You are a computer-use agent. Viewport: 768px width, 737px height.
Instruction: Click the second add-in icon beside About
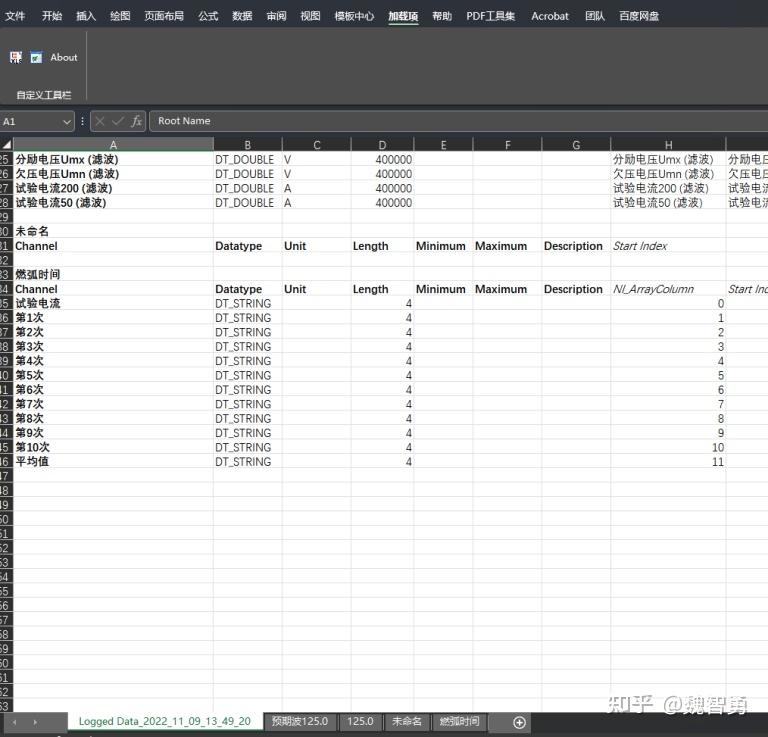[36, 57]
